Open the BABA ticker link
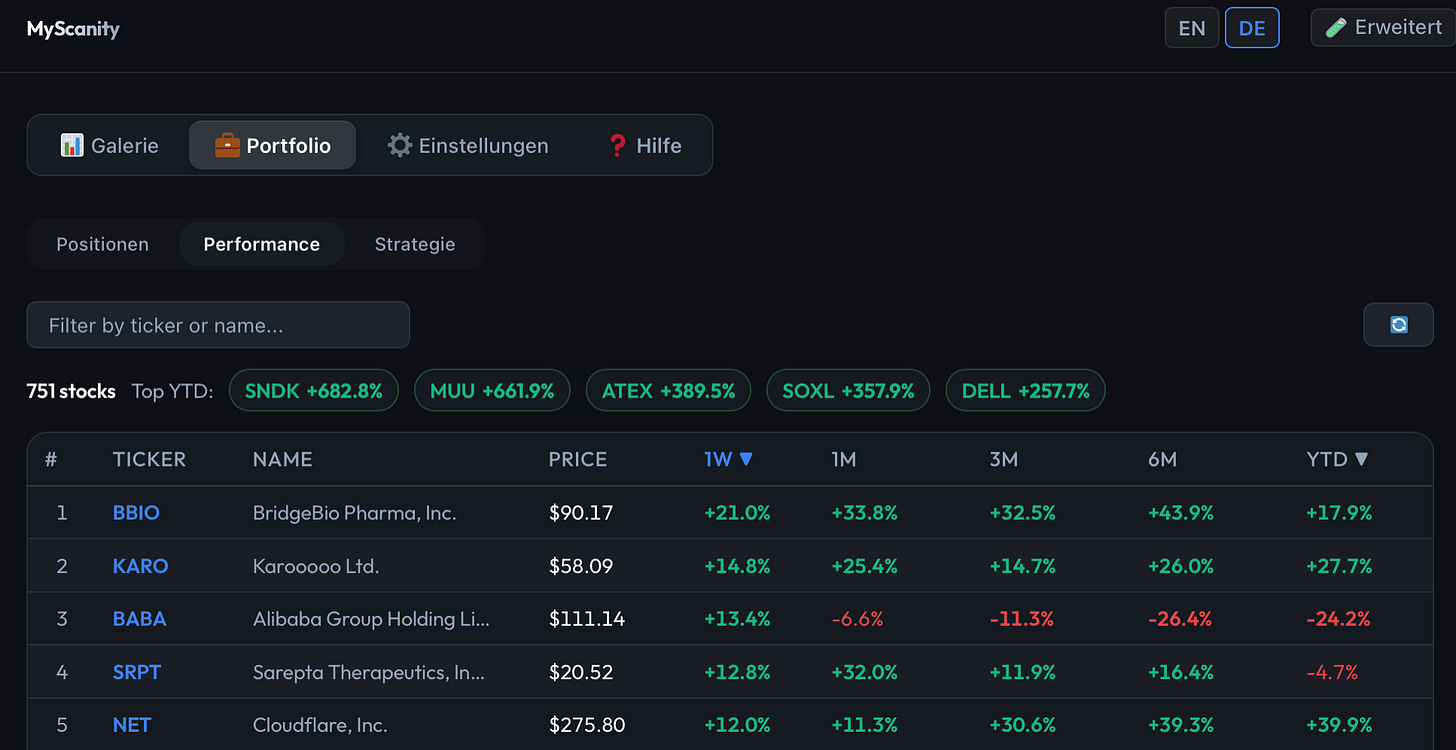1456x750 pixels. coord(139,619)
